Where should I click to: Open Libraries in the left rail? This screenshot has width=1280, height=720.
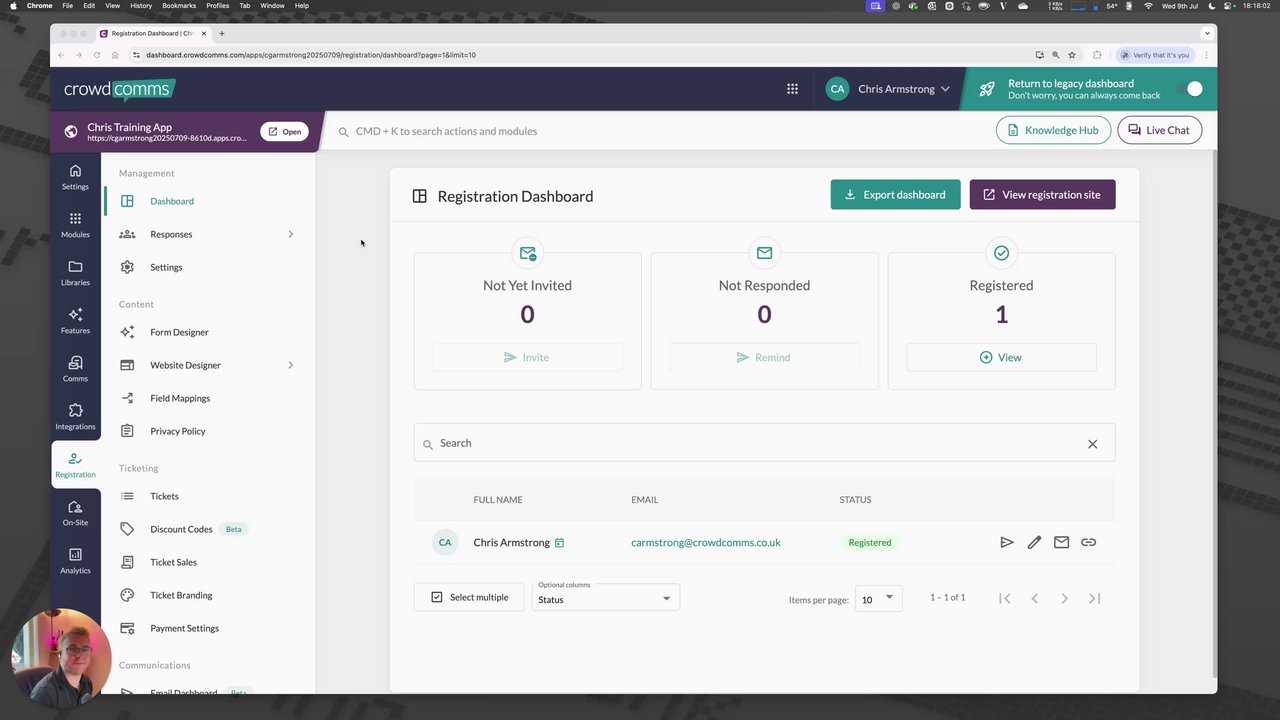(75, 273)
